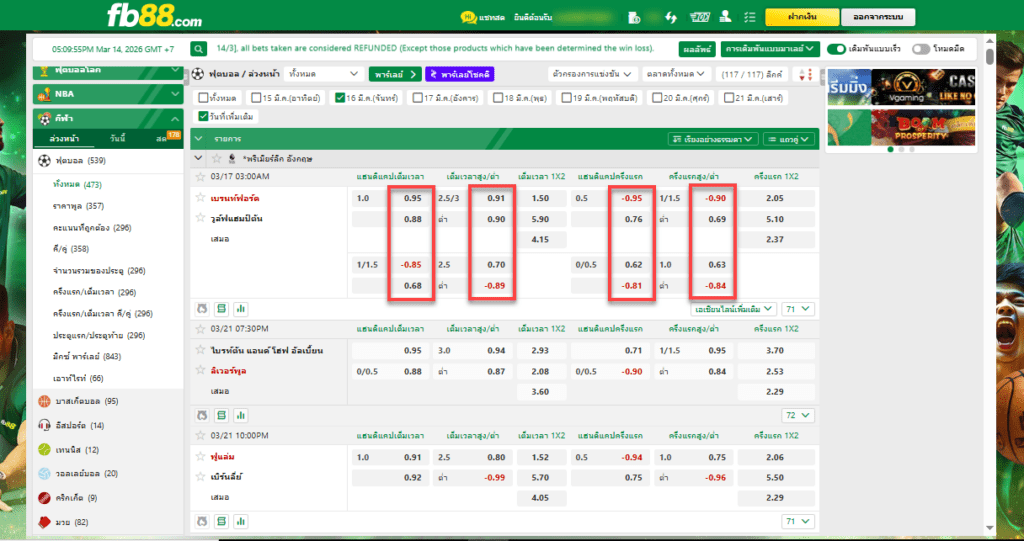Click the yellow ฝากเงิน deposit button
This screenshot has width=1024, height=541.
(802, 17)
